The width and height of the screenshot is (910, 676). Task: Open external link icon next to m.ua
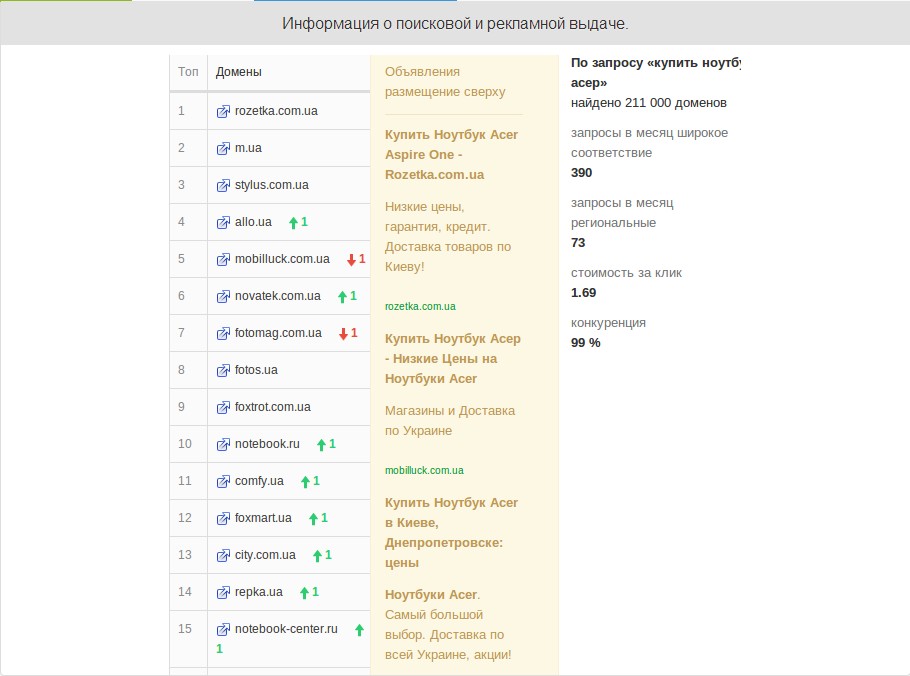pos(223,148)
